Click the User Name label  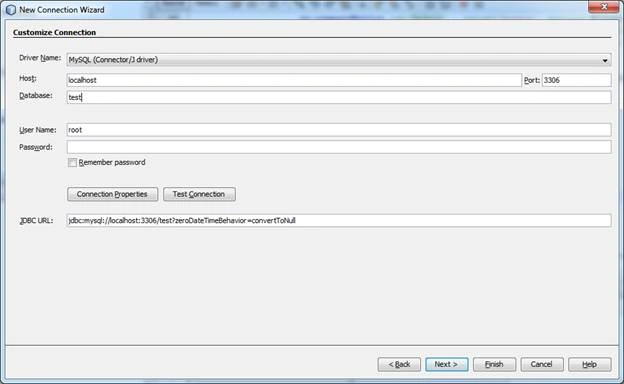click(x=38, y=130)
